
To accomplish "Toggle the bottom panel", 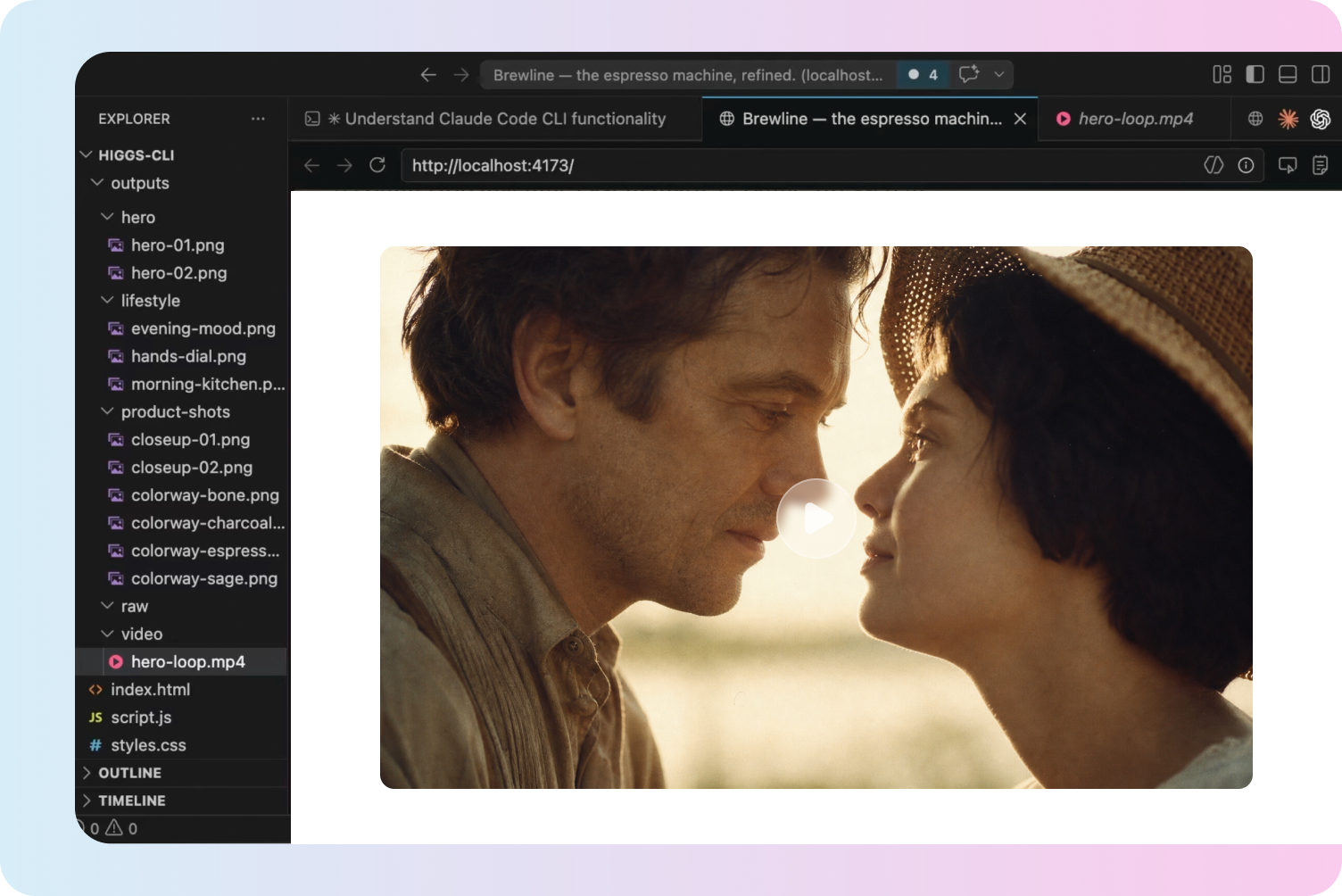I will [x=1288, y=75].
